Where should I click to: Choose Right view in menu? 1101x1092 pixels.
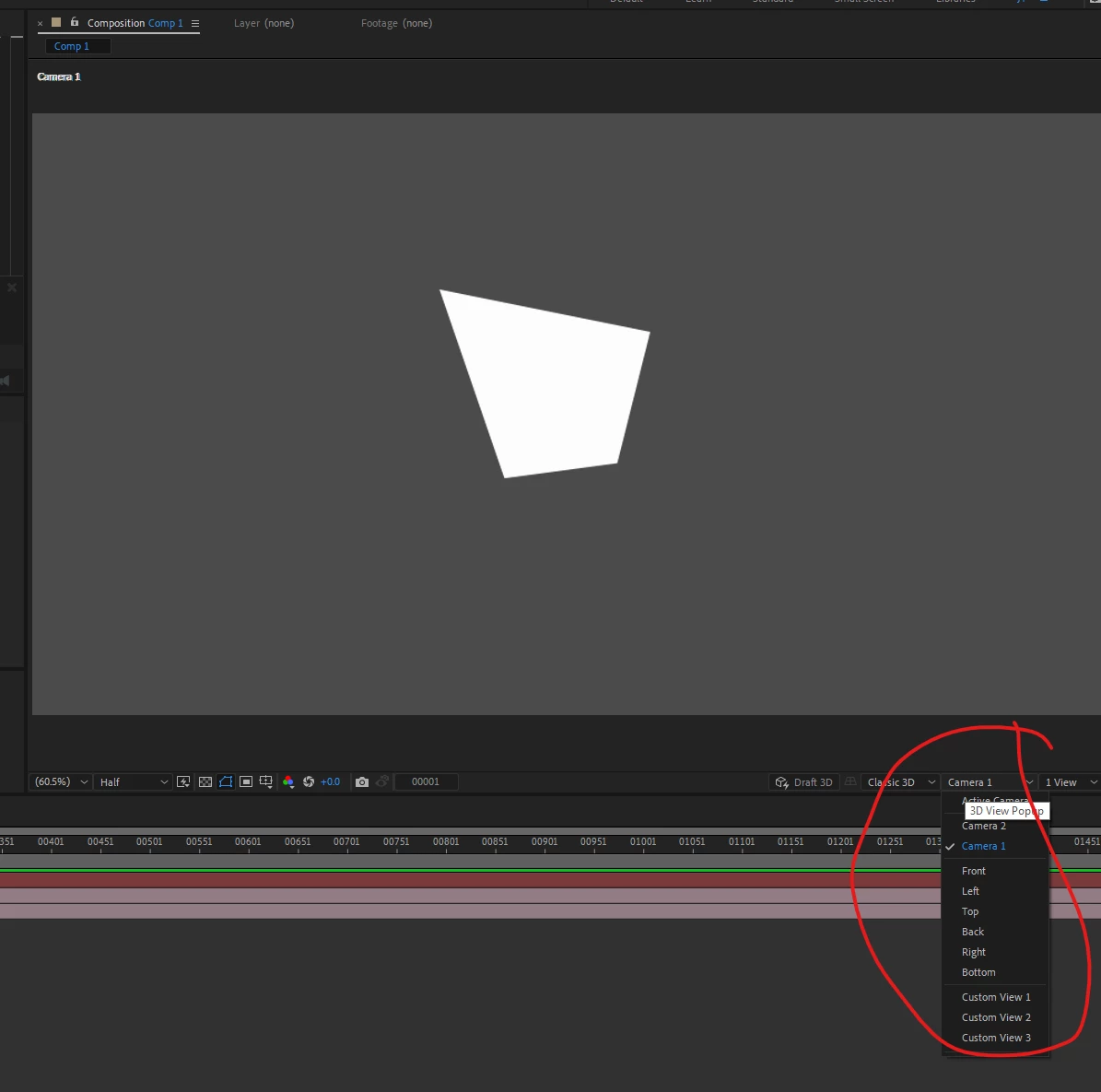pos(995,952)
